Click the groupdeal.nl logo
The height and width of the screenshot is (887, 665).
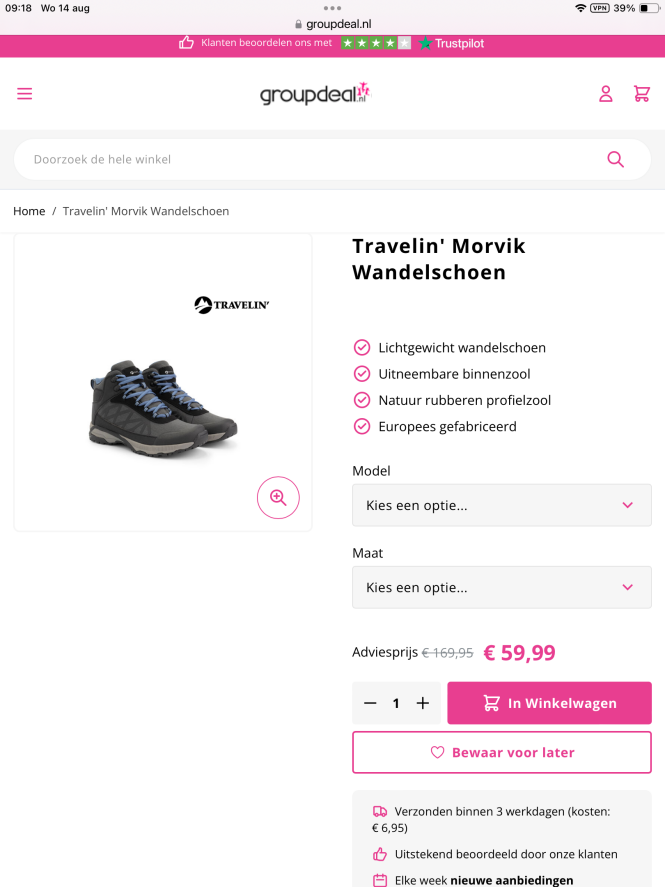314,93
